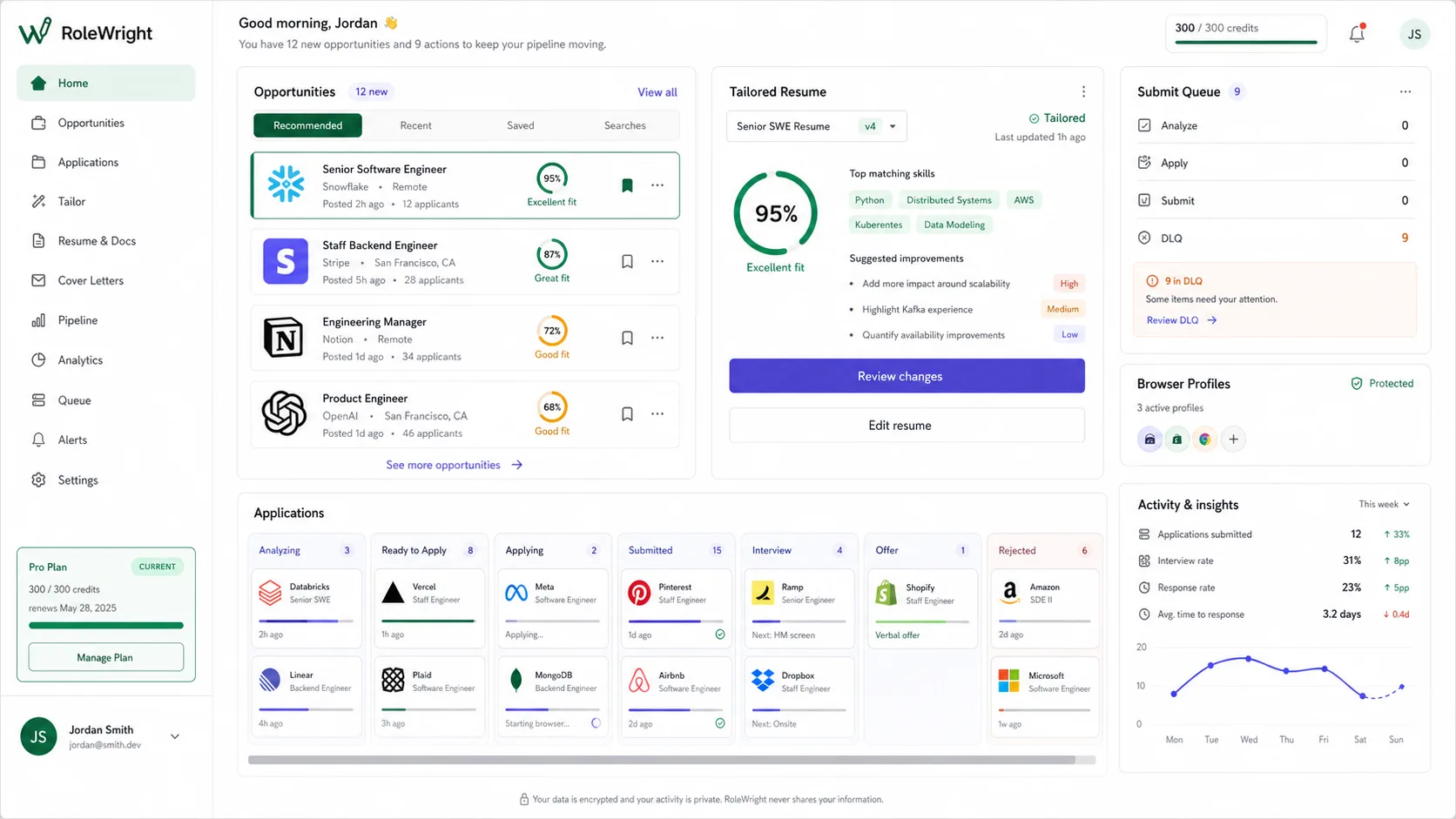Click the RoleWright logo

[x=85, y=32]
